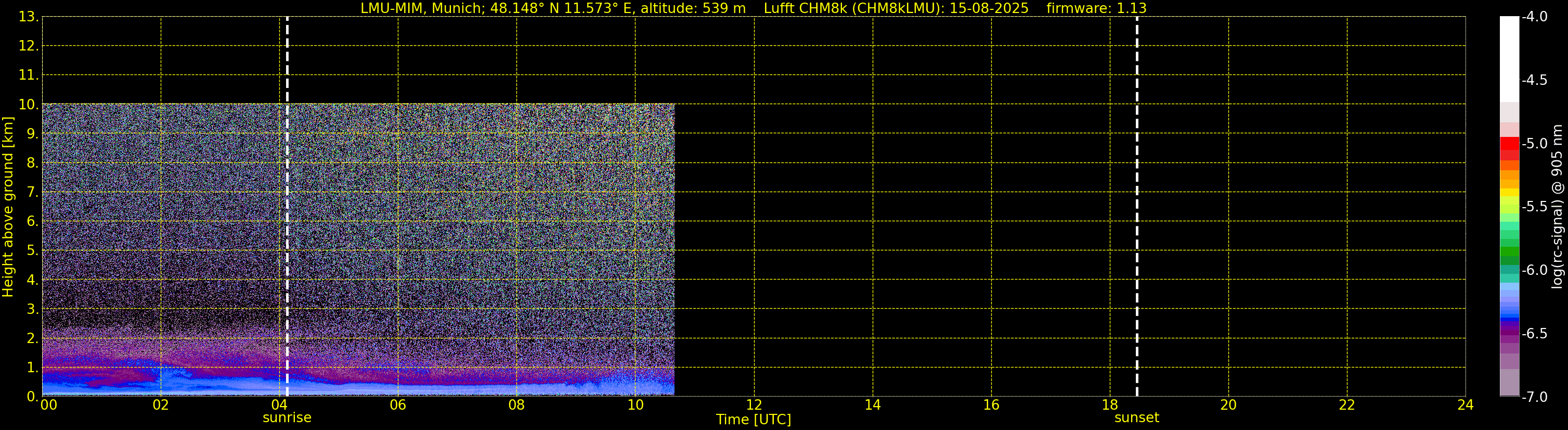The image size is (1568, 430).
Task: Click the '24' time axis tick label
Action: (1466, 405)
